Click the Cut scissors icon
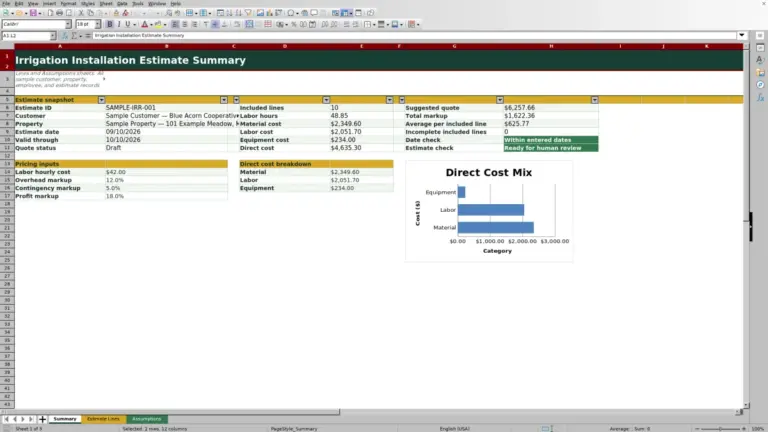 (x=81, y=13)
